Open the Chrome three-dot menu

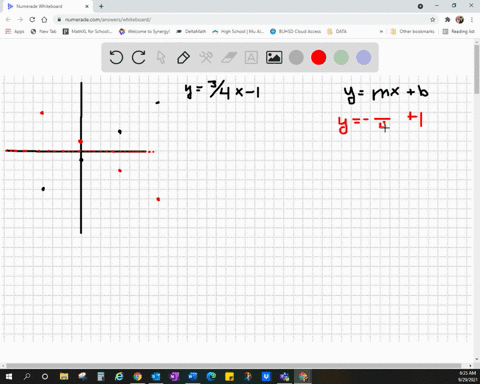472,20
